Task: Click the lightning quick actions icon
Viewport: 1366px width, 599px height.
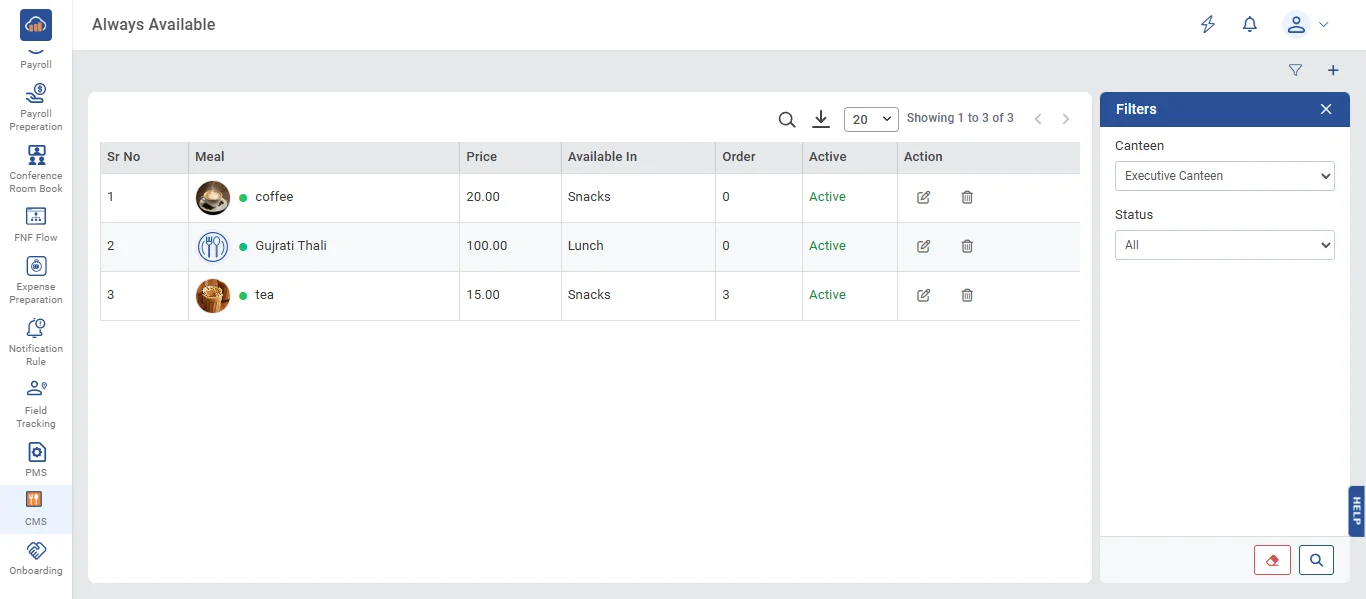Action: tap(1208, 25)
